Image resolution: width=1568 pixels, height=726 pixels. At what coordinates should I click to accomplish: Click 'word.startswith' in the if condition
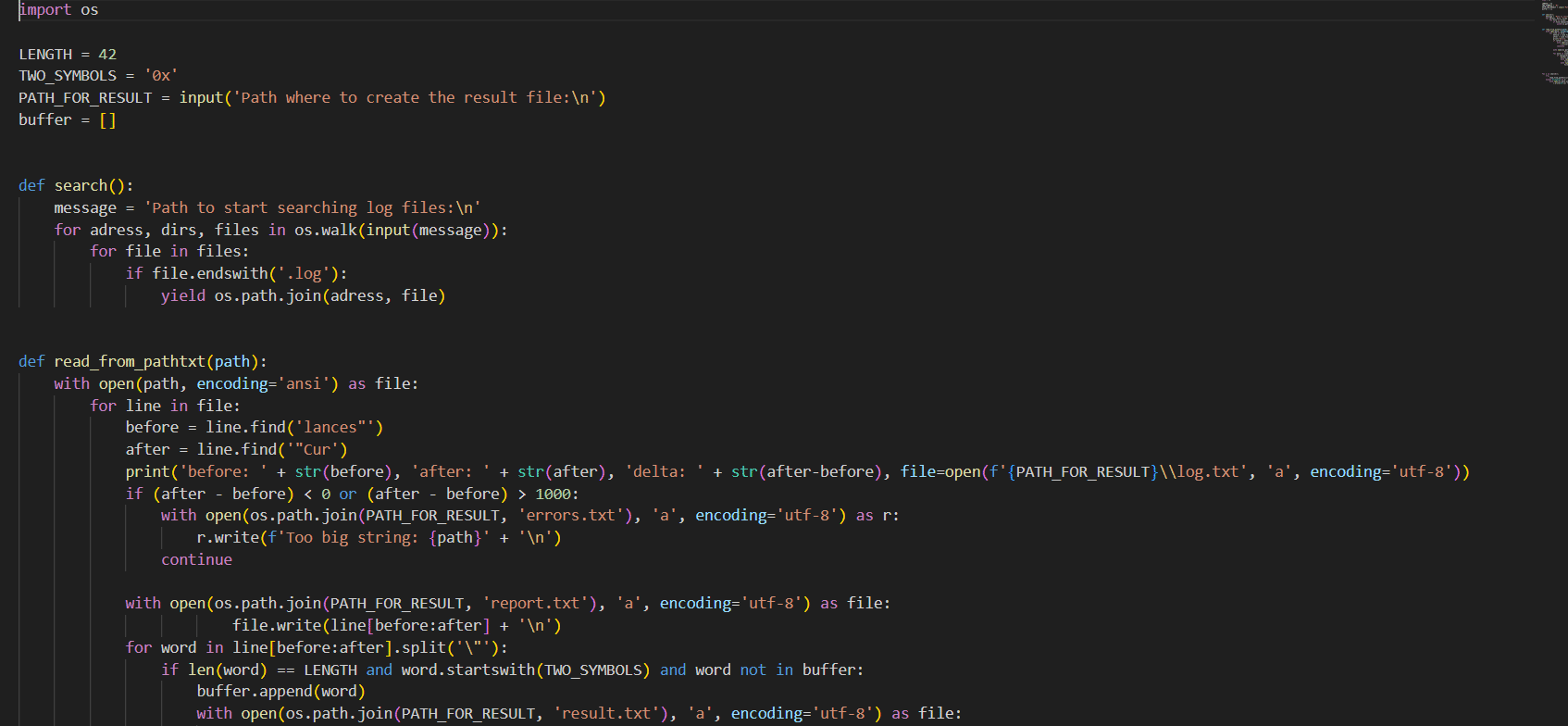(x=467, y=670)
